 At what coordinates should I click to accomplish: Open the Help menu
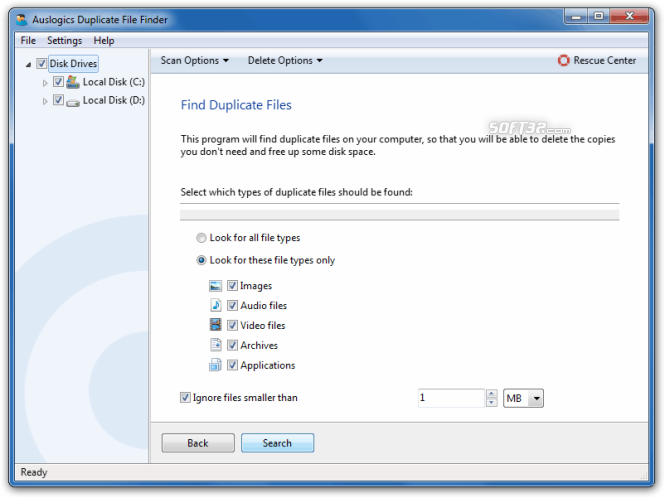coord(104,41)
